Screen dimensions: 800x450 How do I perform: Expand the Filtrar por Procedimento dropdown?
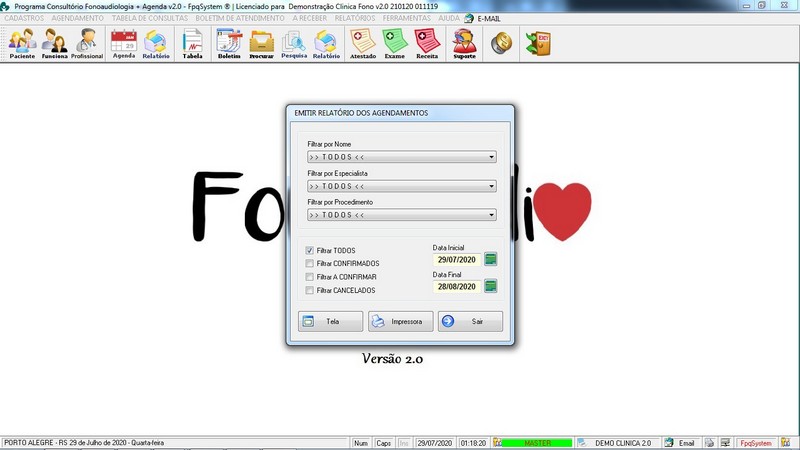[491, 215]
